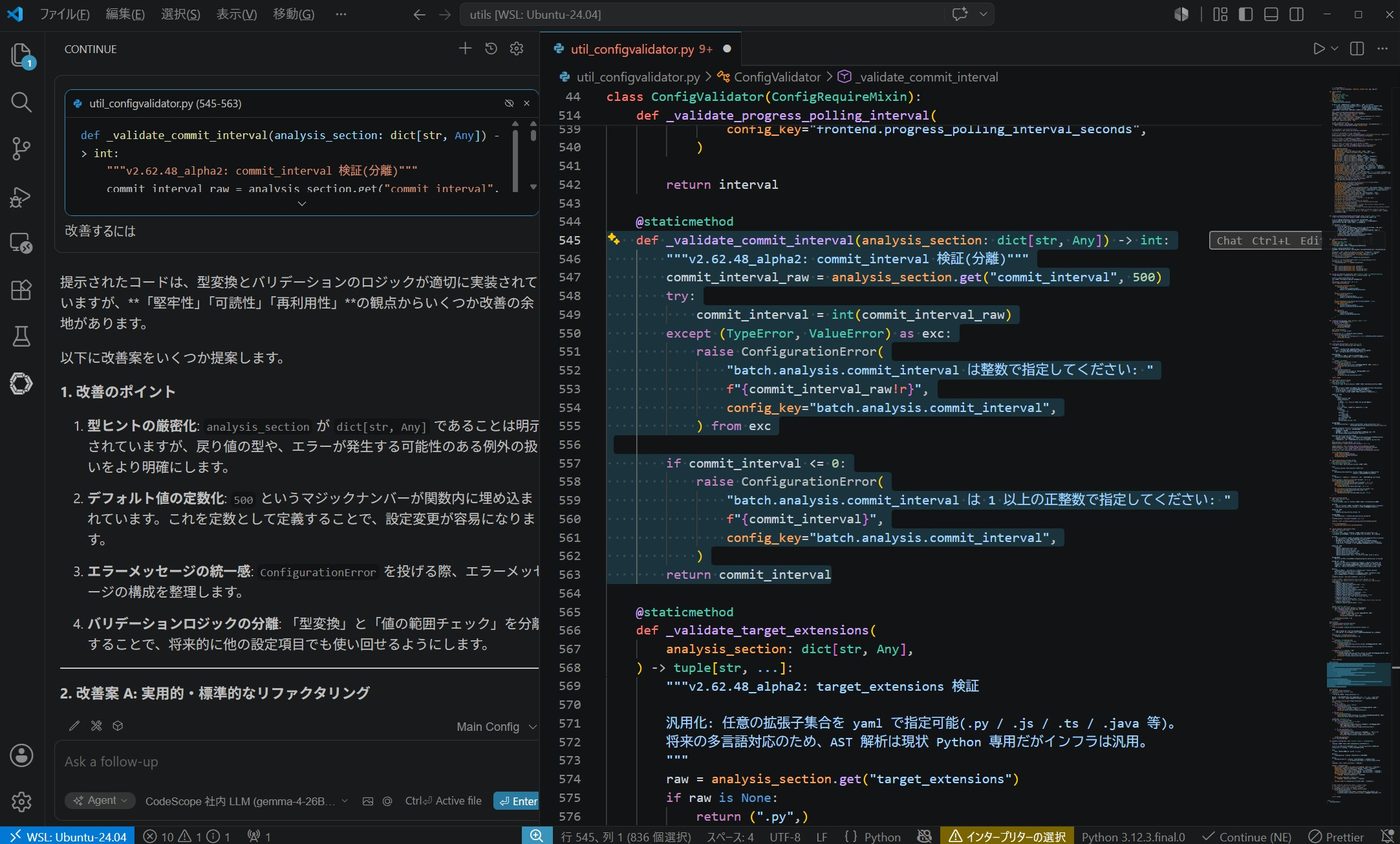Open Continue panel settings gear
Screen dimensions: 1400x844
517,49
